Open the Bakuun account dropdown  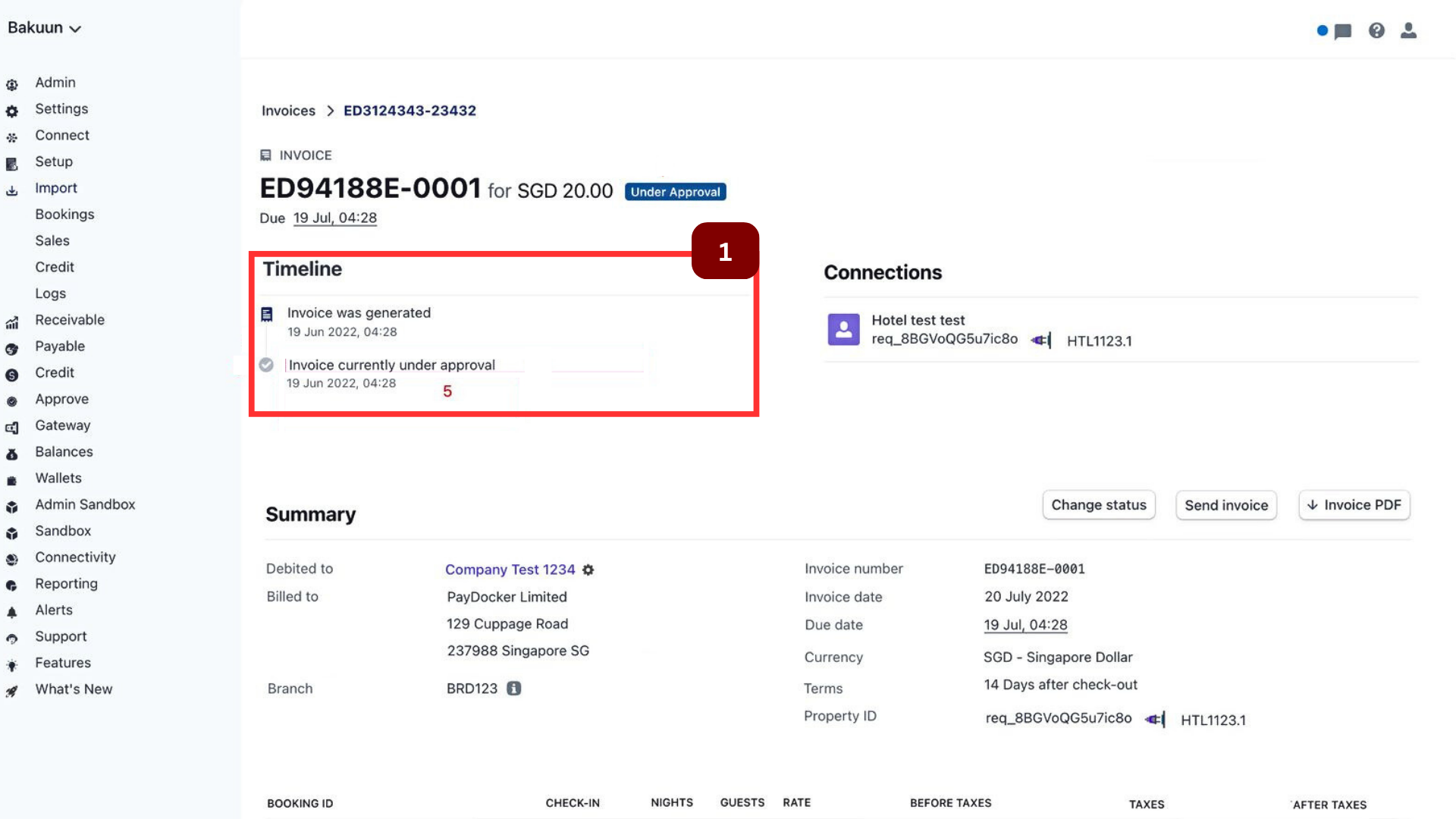(44, 28)
